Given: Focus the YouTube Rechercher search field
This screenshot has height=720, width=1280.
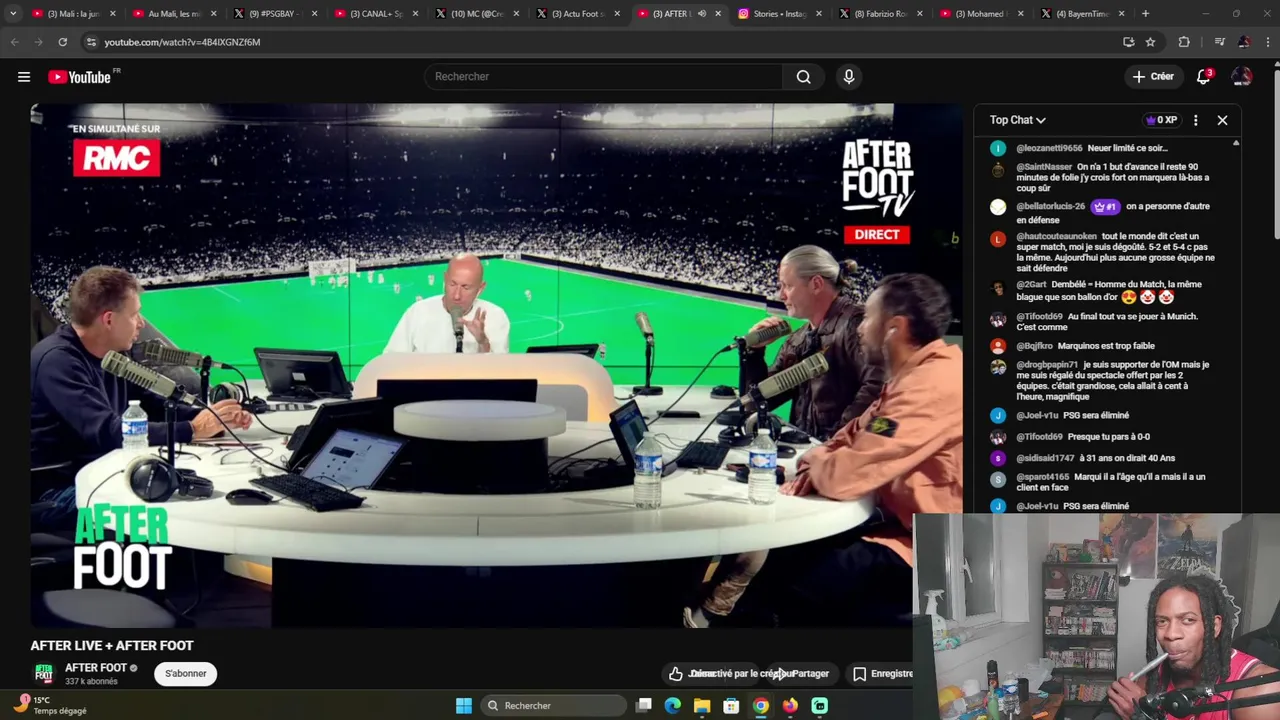Looking at the screenshot, I should pos(604,77).
